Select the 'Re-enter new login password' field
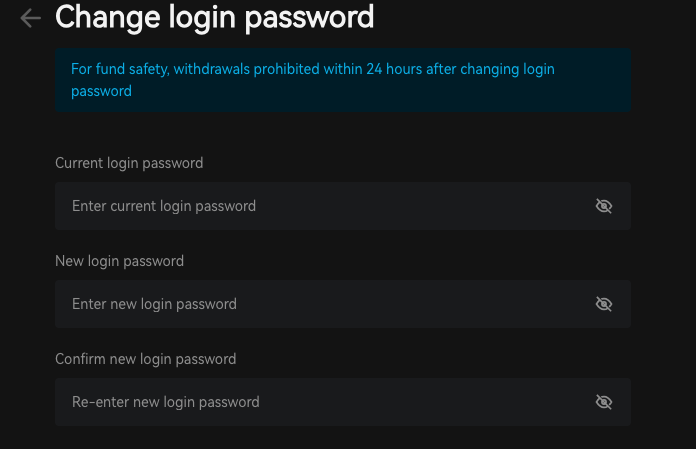 point(343,402)
